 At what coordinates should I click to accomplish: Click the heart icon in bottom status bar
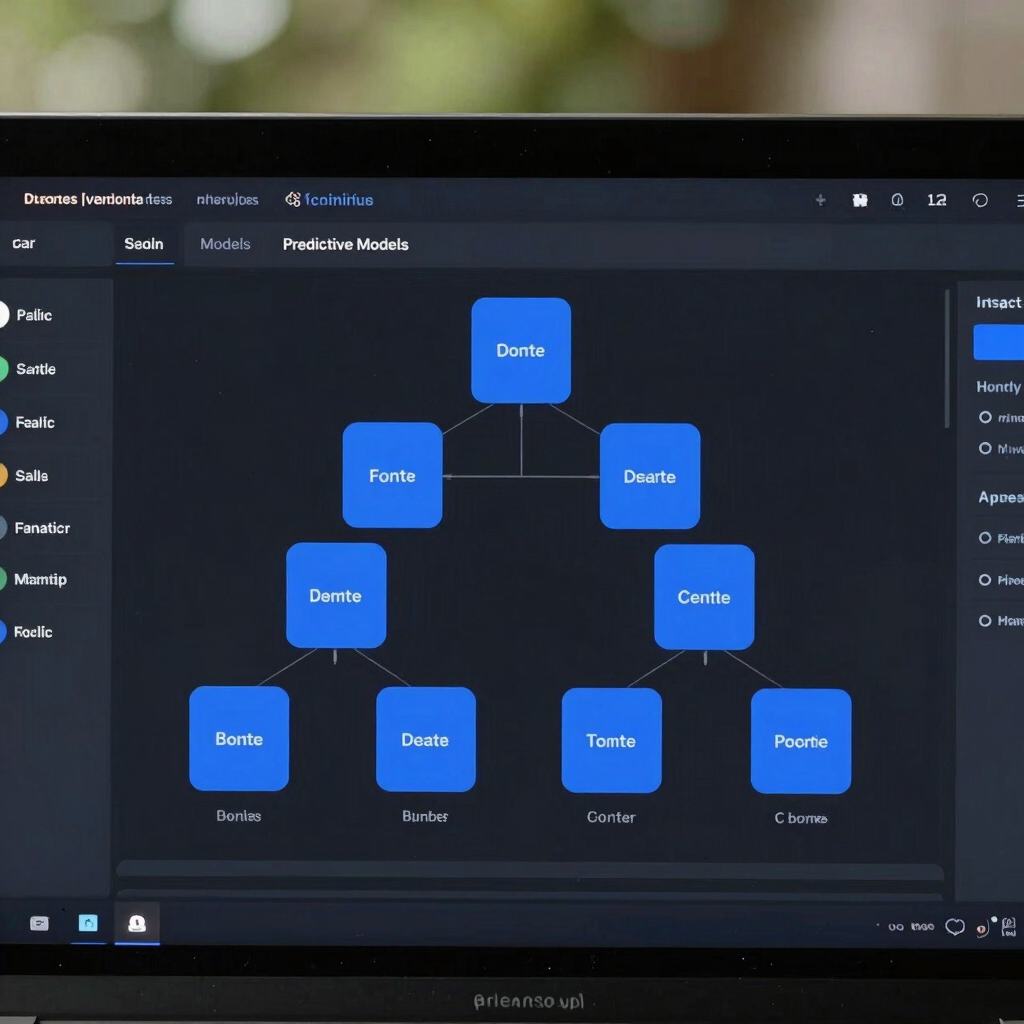[955, 927]
